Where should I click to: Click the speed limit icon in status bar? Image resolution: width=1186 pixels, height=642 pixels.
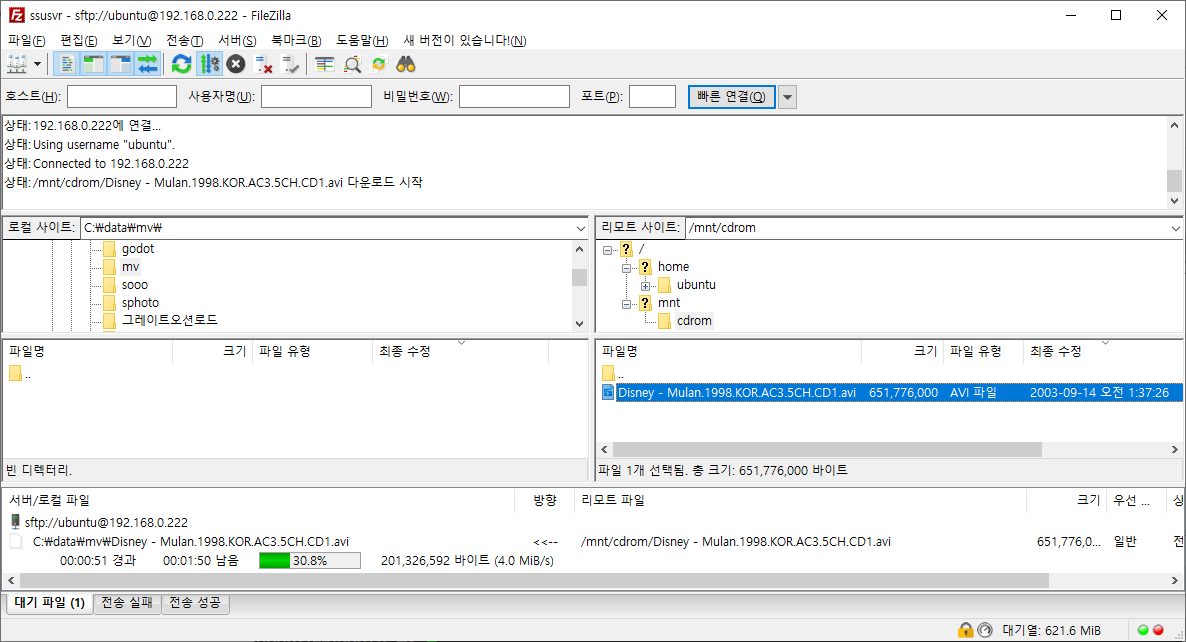tap(985, 630)
